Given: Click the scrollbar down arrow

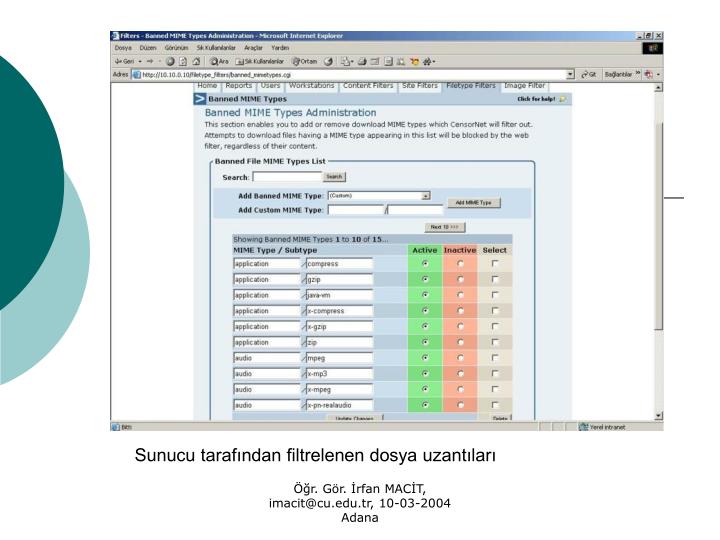Looking at the screenshot, I should coord(658,416).
